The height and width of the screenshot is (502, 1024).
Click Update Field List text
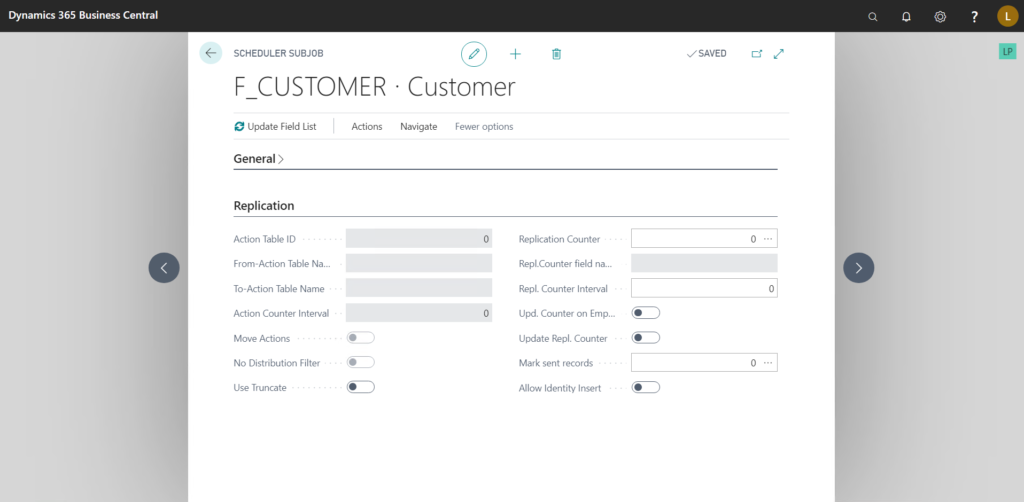pos(282,127)
